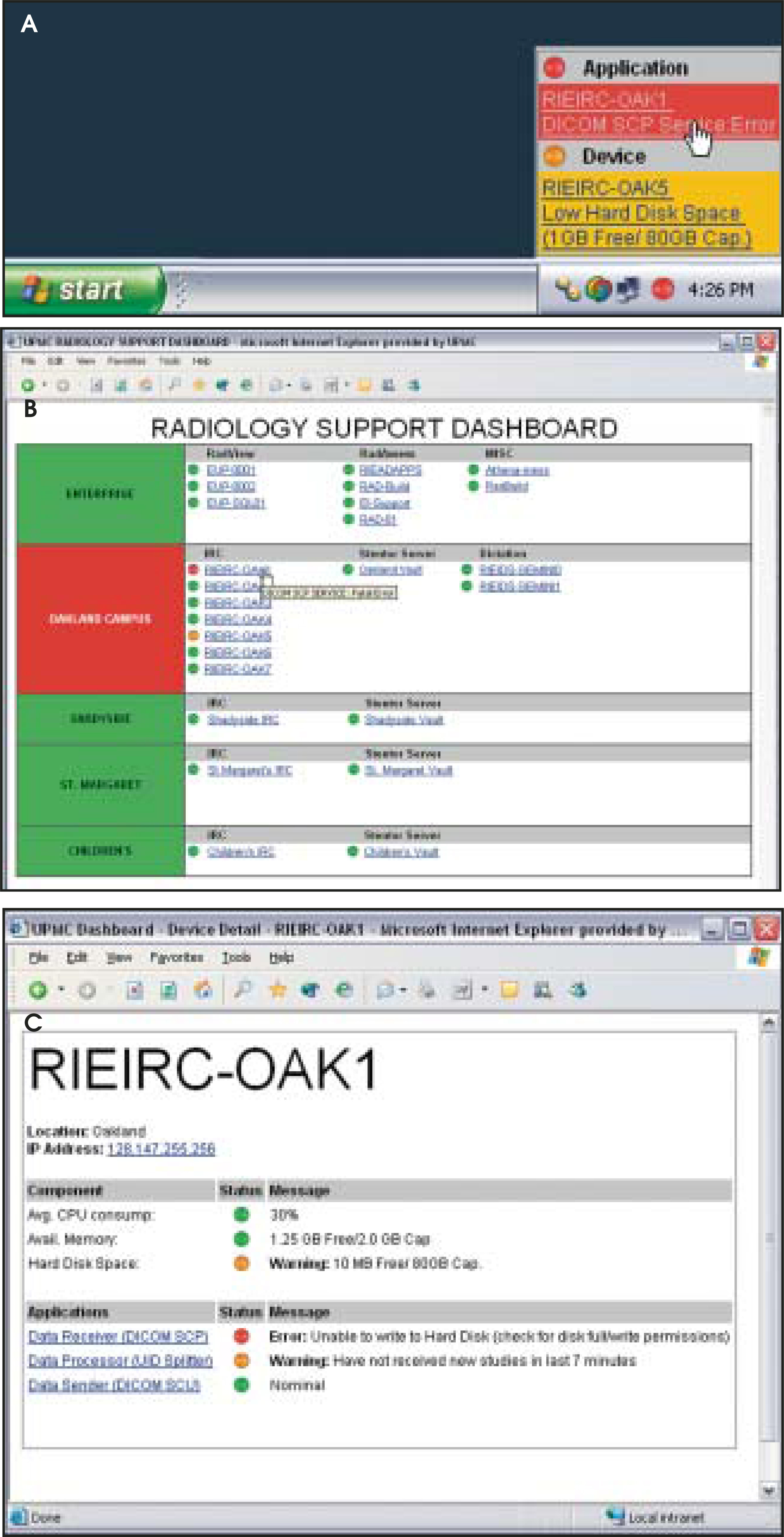The width and height of the screenshot is (784, 1537).
Task: Open File menu in Device Detail window
Action: tap(39, 957)
